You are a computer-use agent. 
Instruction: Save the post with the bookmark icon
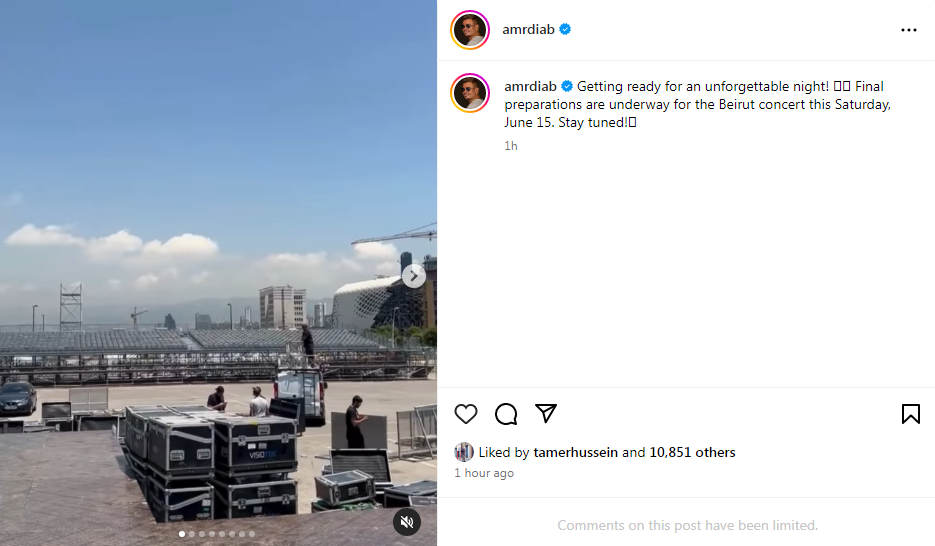(911, 414)
